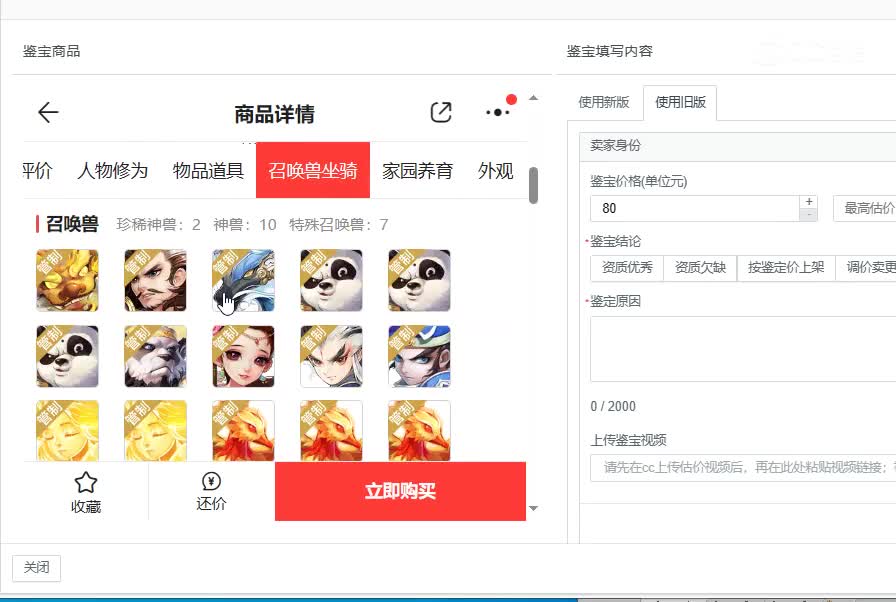Image resolution: width=896 pixels, height=602 pixels.
Task: Click the 上传鉴宝视频 link input field
Action: pos(743,468)
